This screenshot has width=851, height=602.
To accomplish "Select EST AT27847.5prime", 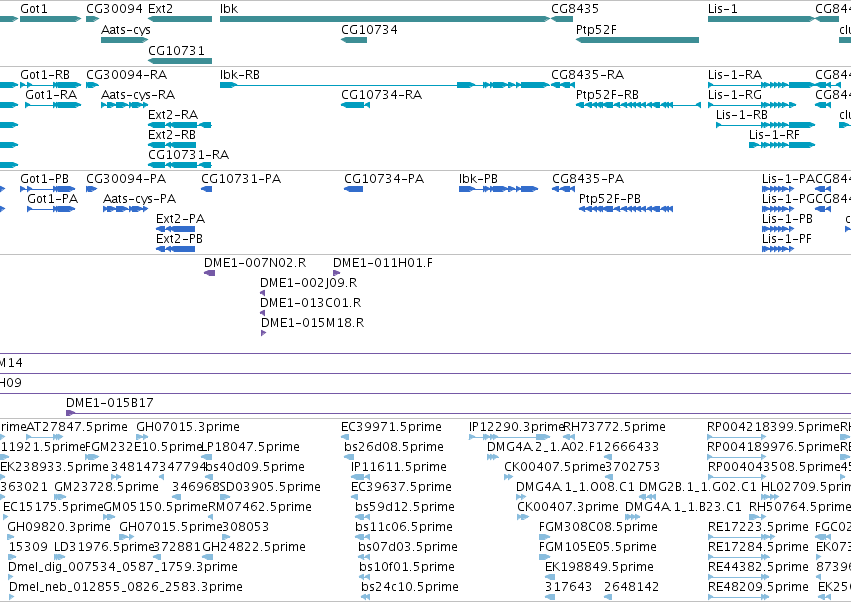I will [45, 437].
